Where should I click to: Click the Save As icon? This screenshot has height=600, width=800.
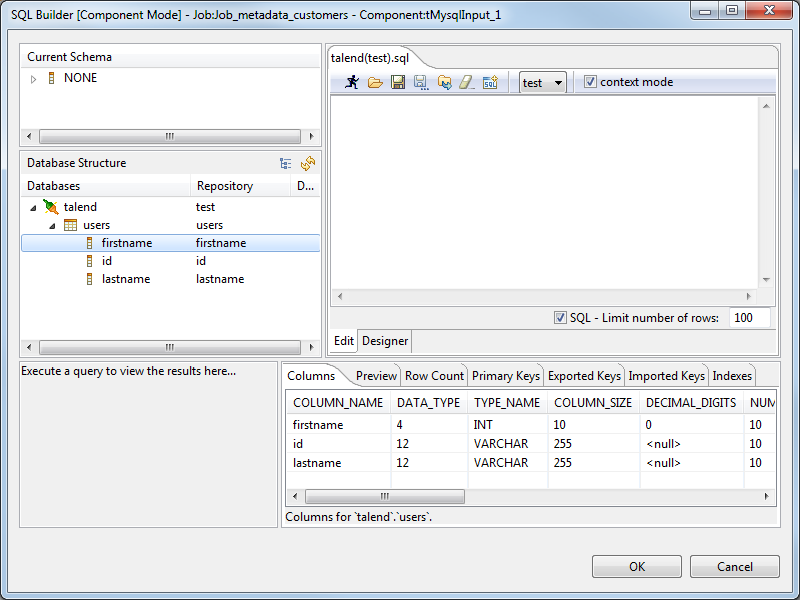coord(420,82)
